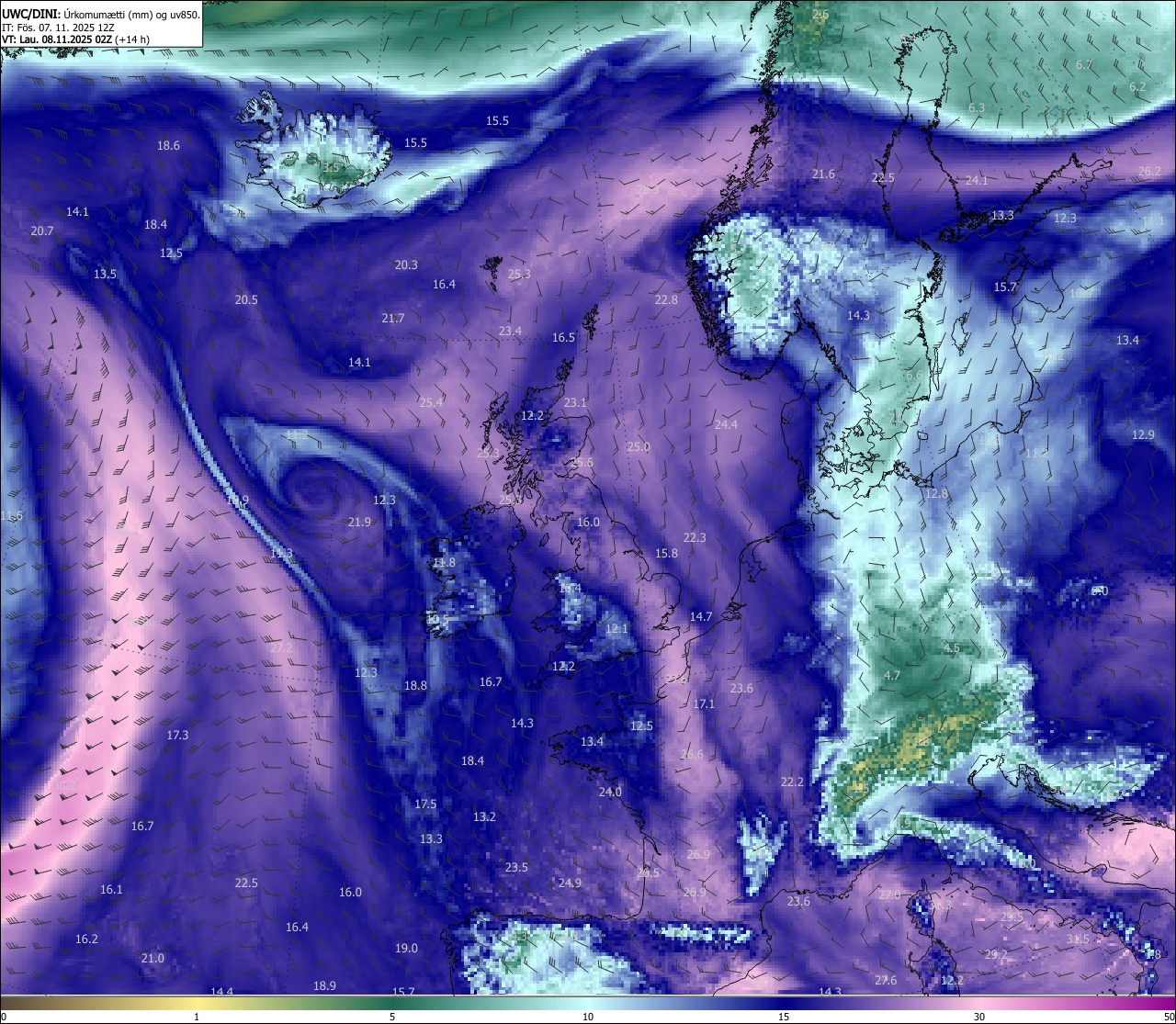Viewport: 1176px width, 1024px height.
Task: Click the 1 label on color scale
Action: click(197, 1016)
